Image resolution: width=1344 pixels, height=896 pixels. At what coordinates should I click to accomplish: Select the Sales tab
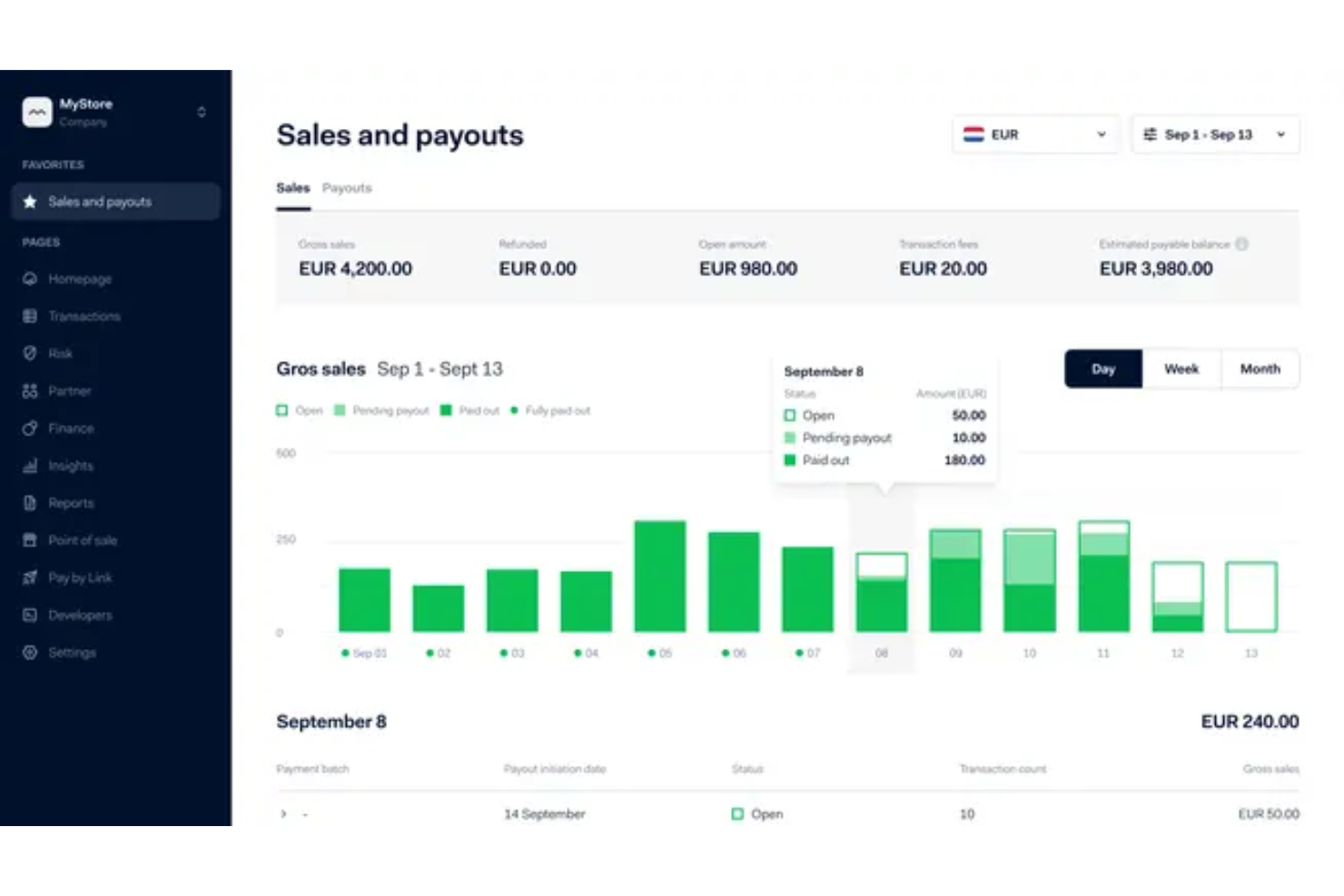coord(292,188)
